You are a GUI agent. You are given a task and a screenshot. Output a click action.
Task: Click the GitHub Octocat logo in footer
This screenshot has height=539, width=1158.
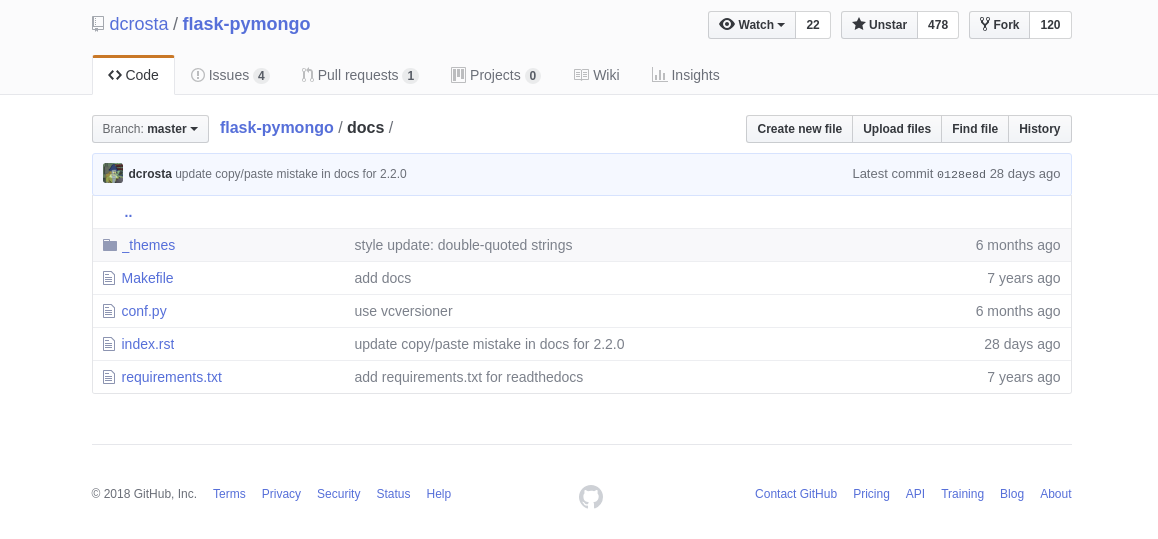point(591,497)
